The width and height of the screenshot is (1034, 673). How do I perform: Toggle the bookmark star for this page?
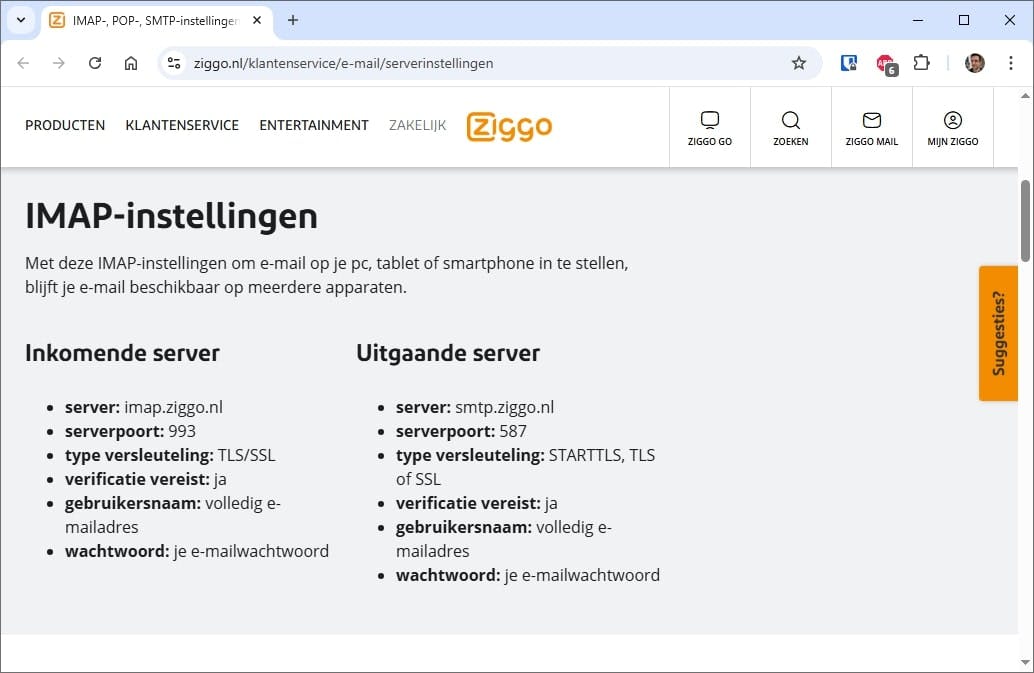pyautogui.click(x=798, y=62)
